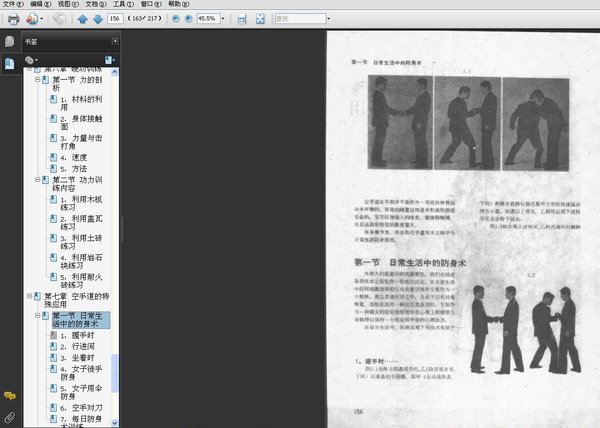Click the bookmarks scrollbar down arrow
Image resolution: width=600 pixels, height=428 pixels.
pyautogui.click(x=114, y=423)
